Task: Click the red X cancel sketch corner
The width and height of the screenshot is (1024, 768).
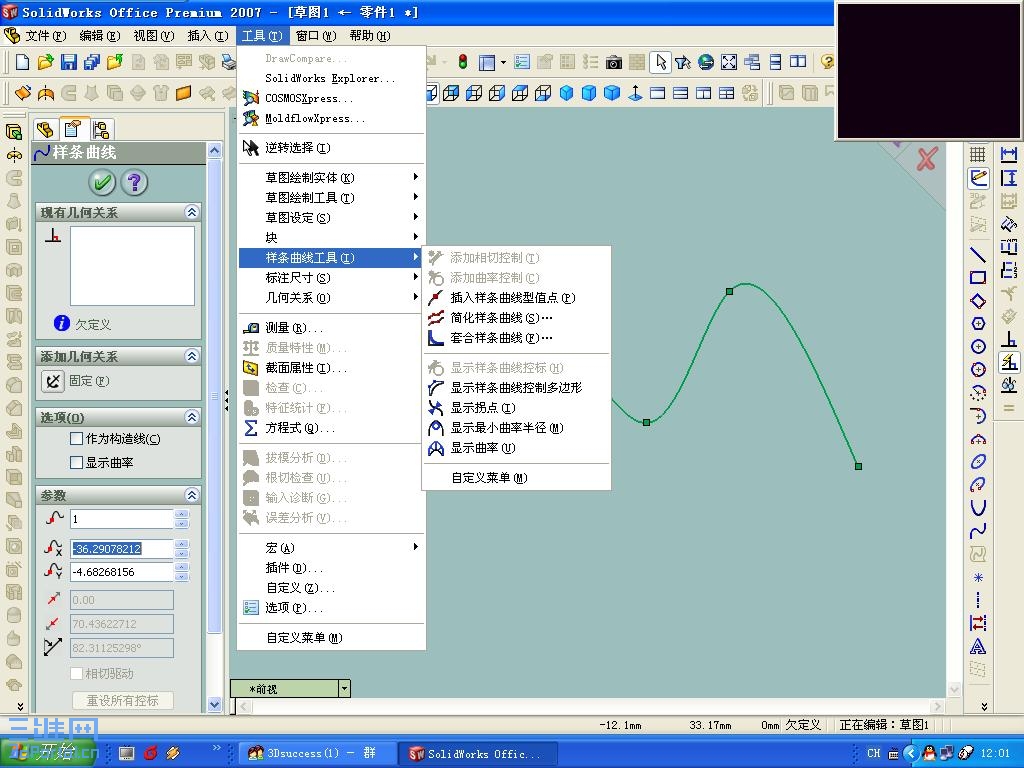Action: 927,158
